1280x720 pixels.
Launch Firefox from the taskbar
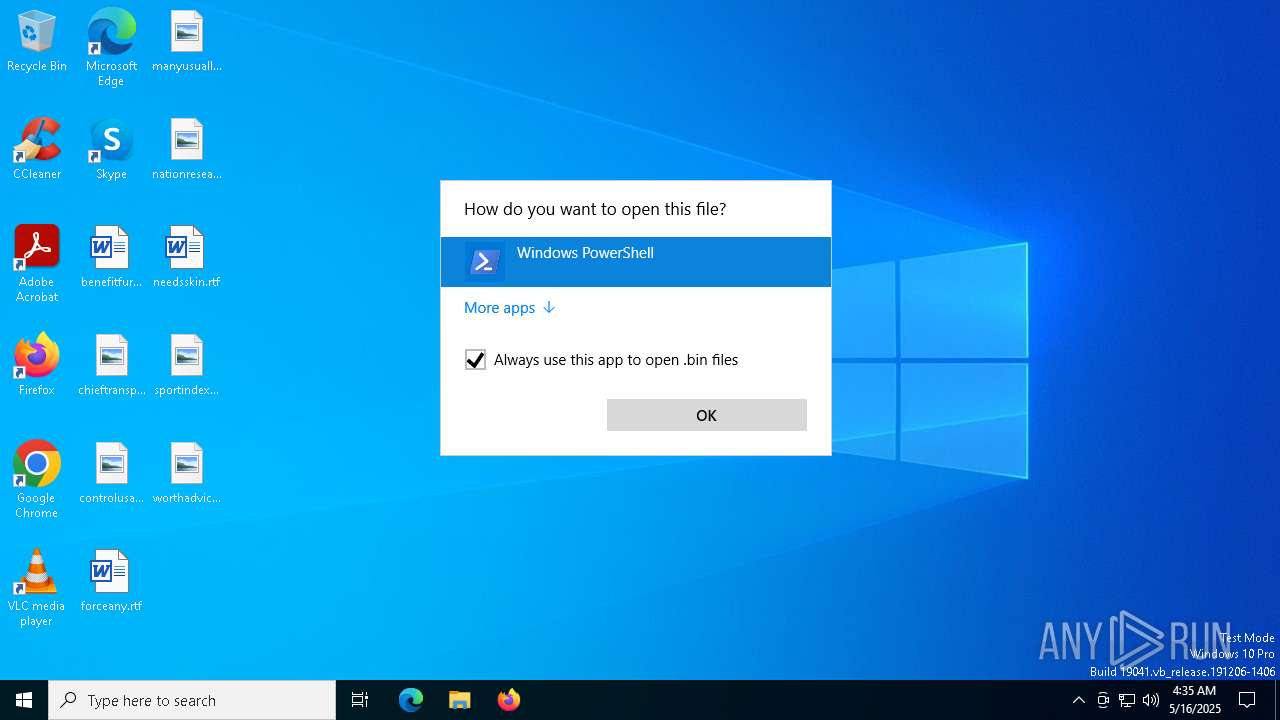coord(509,700)
